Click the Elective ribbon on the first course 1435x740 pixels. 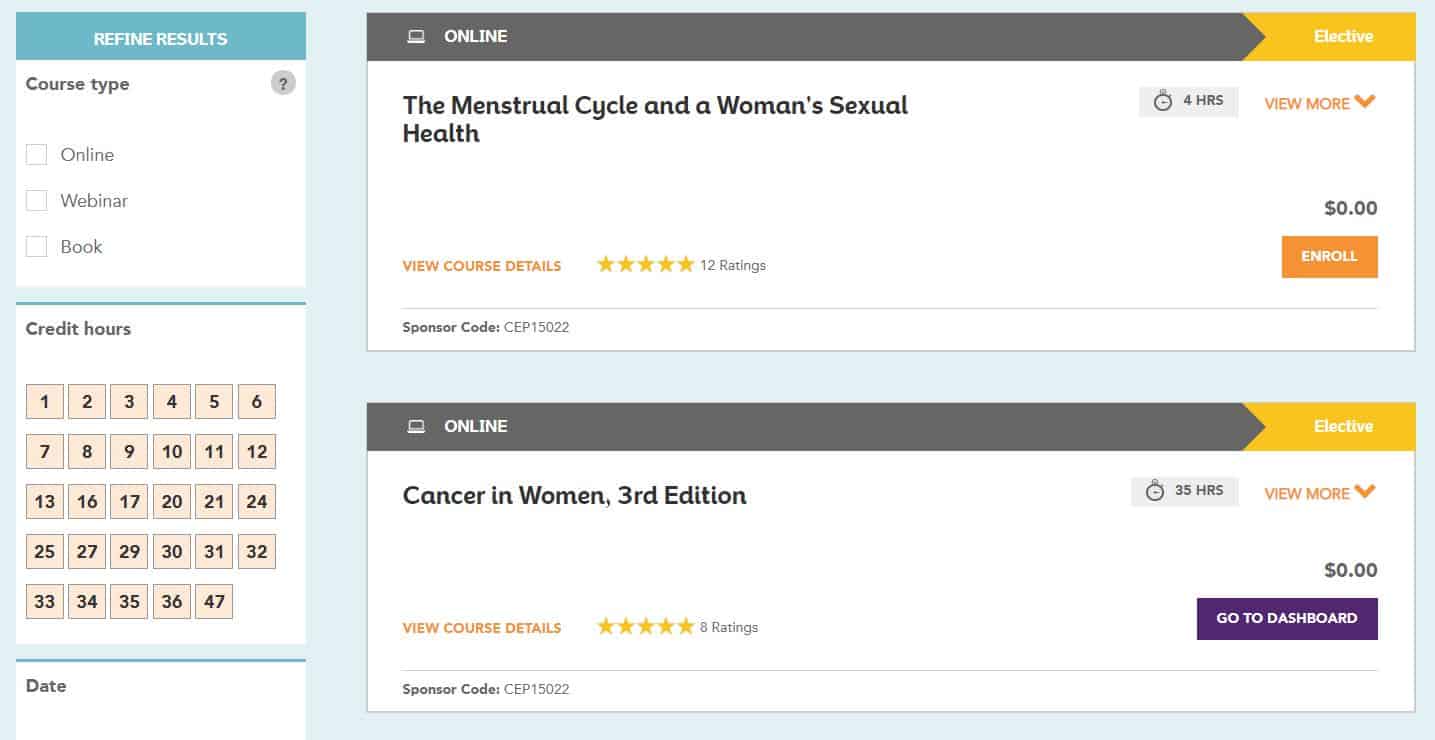click(1343, 36)
